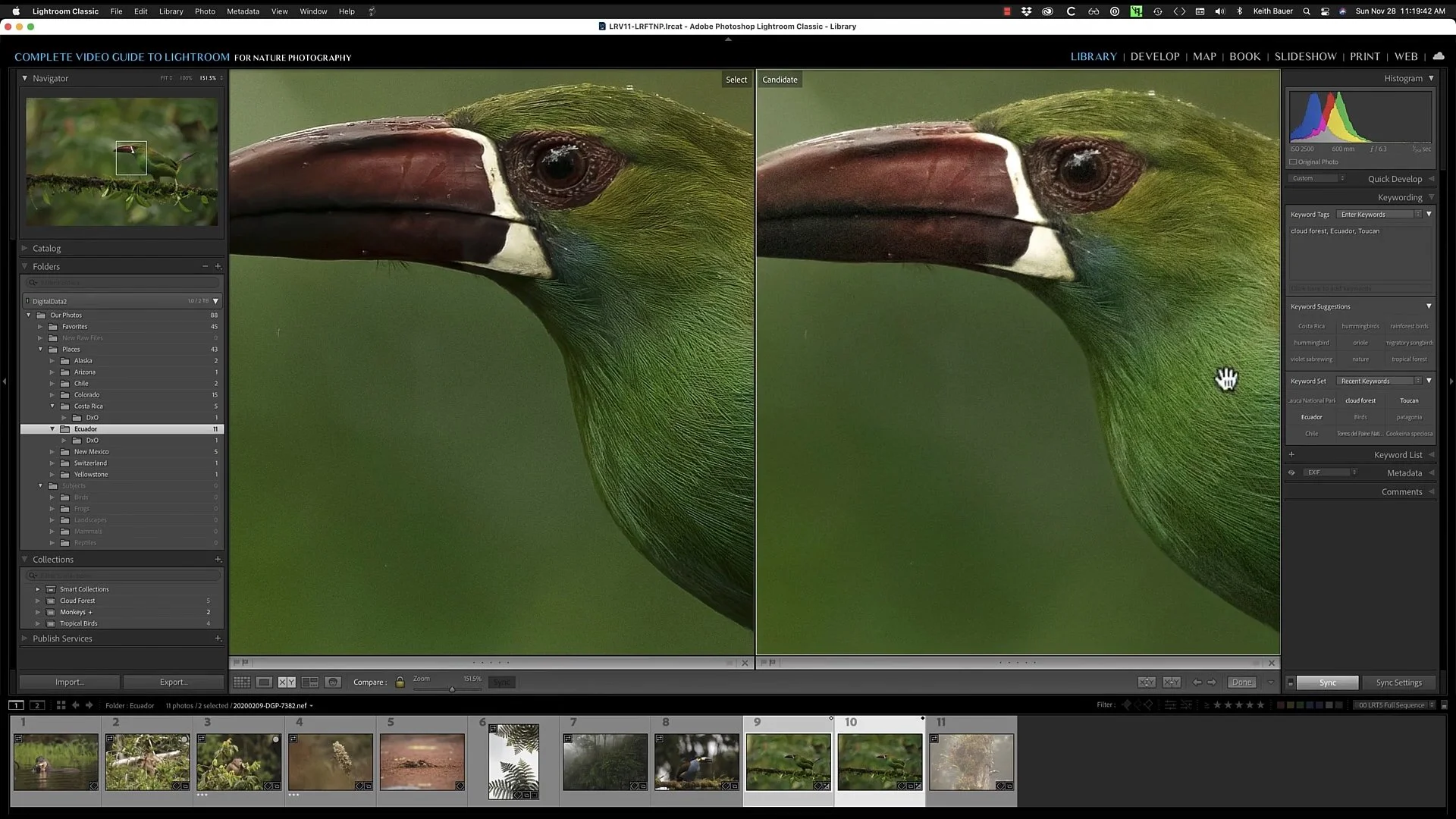Toggle the auto sync switch beside Sync
Image resolution: width=1456 pixels, height=819 pixels.
(x=1290, y=682)
